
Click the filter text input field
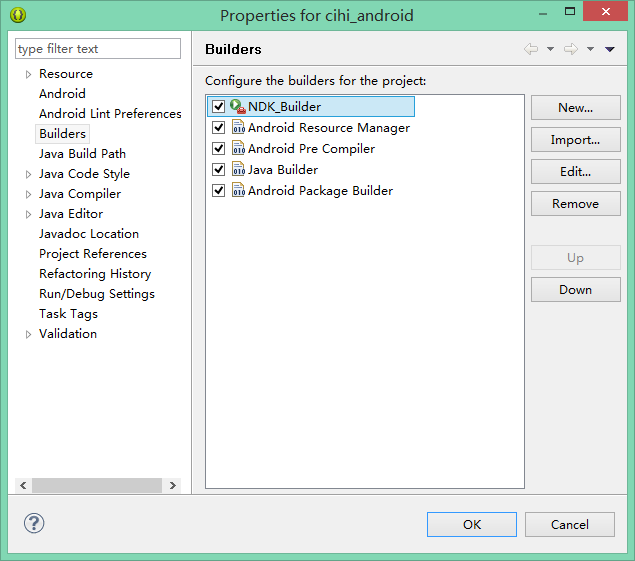click(x=98, y=49)
